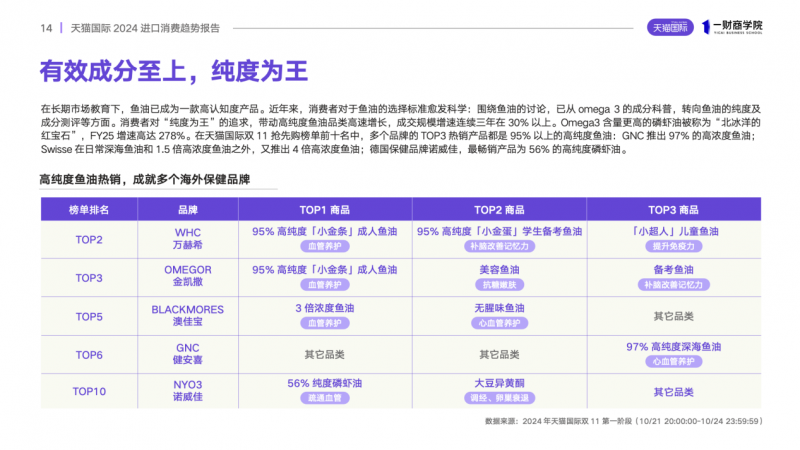Select the TOP3 ranking cell
Viewport: 800px width, 450px height.
pyautogui.click(x=89, y=278)
